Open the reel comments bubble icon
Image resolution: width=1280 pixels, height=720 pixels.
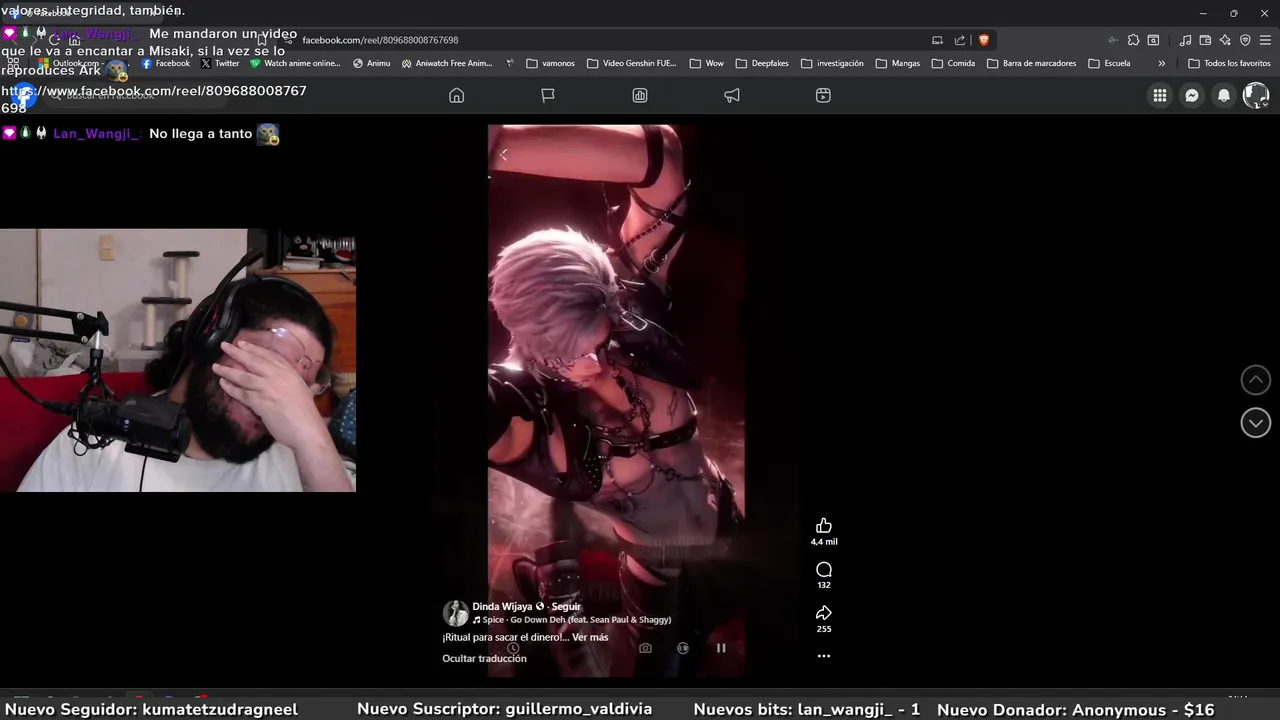(x=824, y=569)
